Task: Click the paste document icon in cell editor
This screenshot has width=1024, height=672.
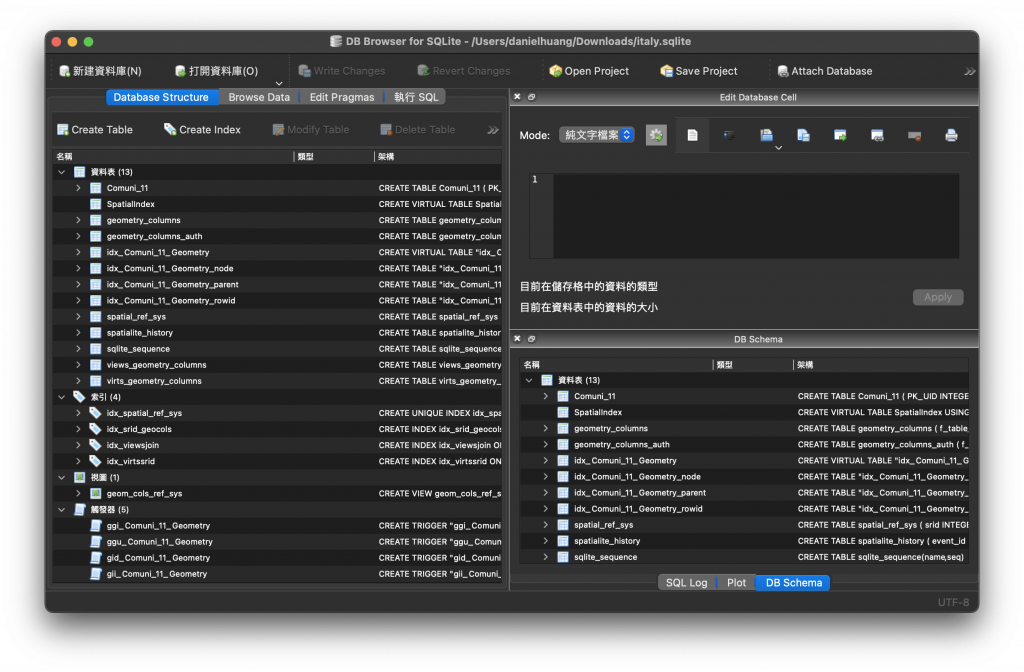Action: tap(803, 135)
